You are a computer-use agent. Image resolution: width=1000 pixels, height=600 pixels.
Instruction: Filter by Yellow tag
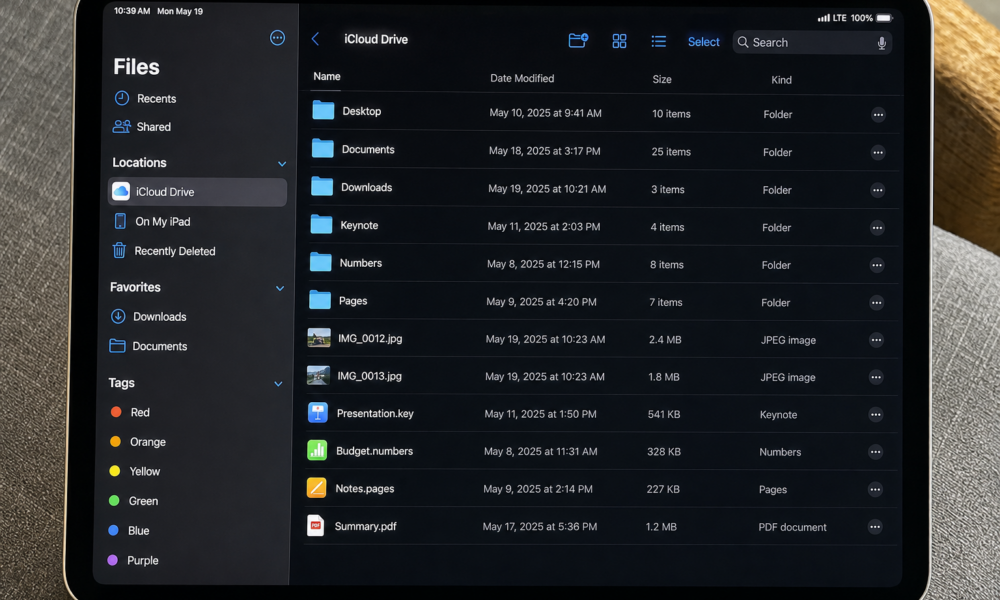click(x=135, y=471)
